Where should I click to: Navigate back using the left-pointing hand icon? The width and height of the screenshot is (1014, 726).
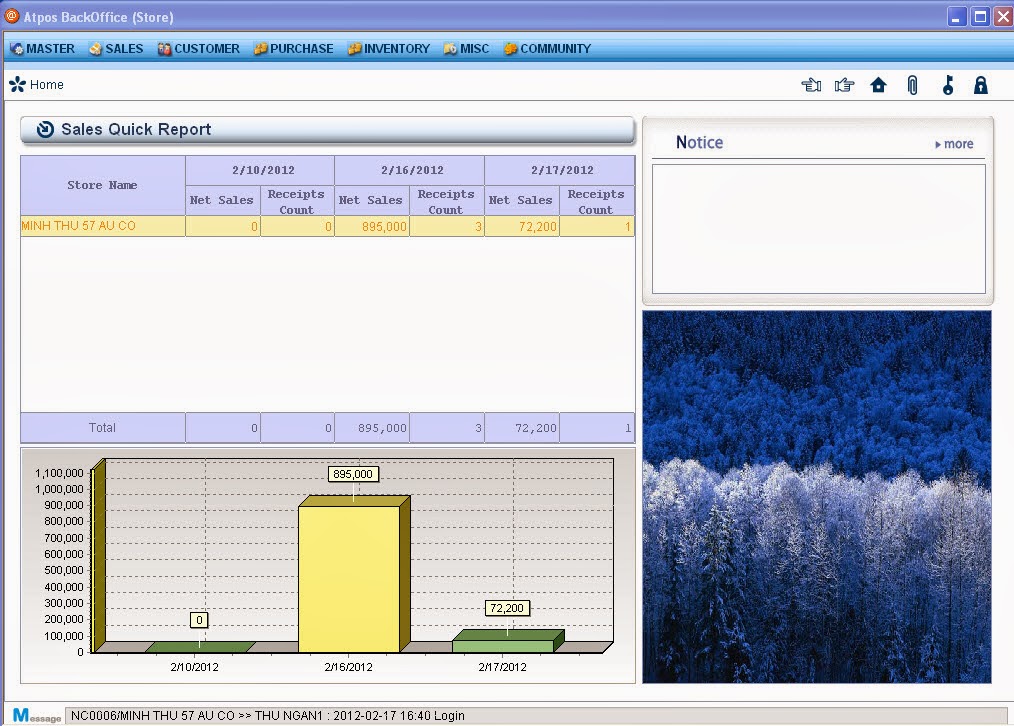811,85
